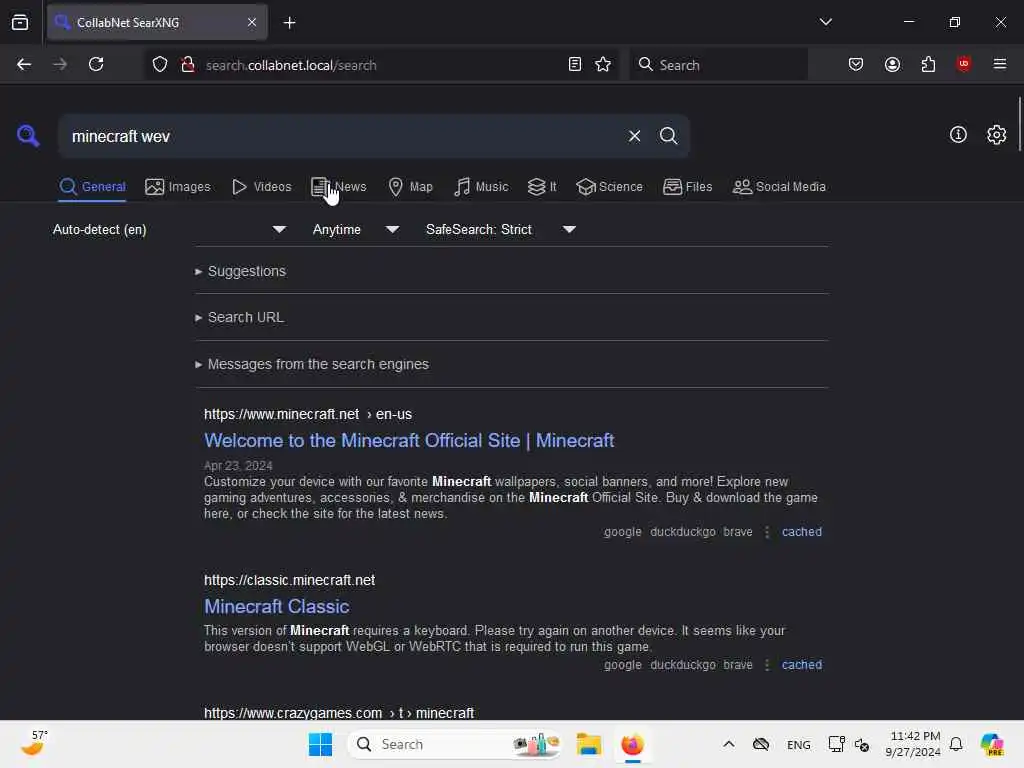The height and width of the screenshot is (768, 1024).
Task: Click the Firefox toolbar Search box
Action: [x=718, y=65]
